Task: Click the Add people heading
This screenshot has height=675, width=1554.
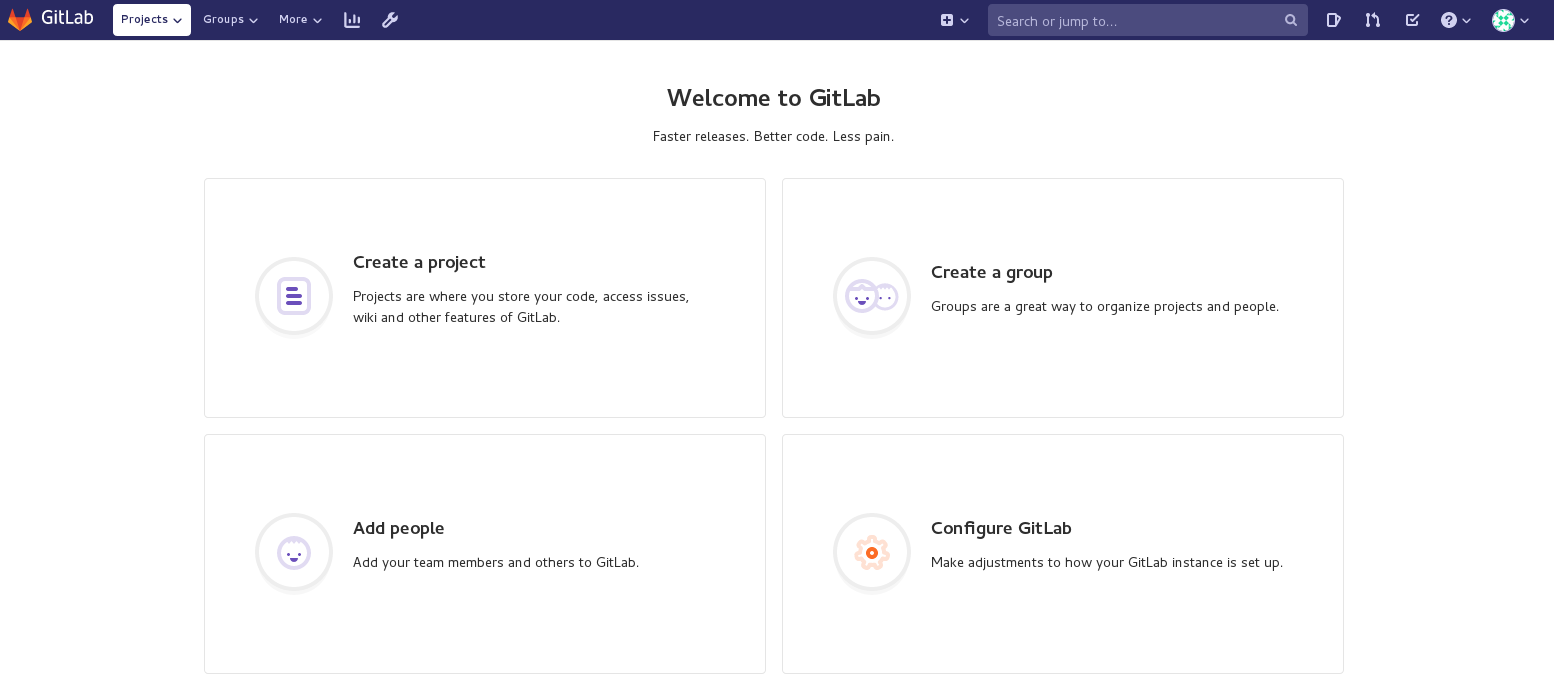Action: tap(399, 528)
